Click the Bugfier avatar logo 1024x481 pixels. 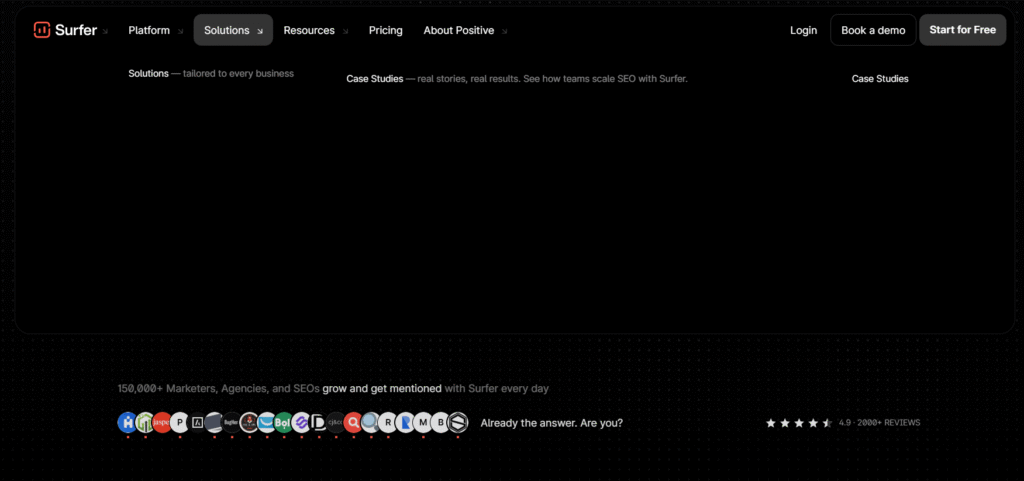point(232,422)
